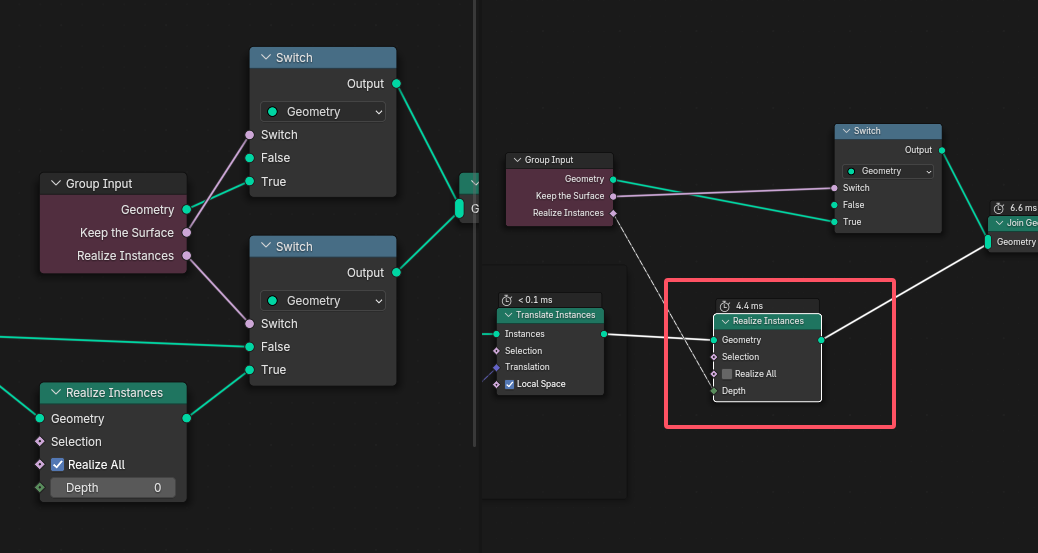Click Depth socket of selected Realize Instances node
This screenshot has width=1038, height=553.
(x=714, y=391)
